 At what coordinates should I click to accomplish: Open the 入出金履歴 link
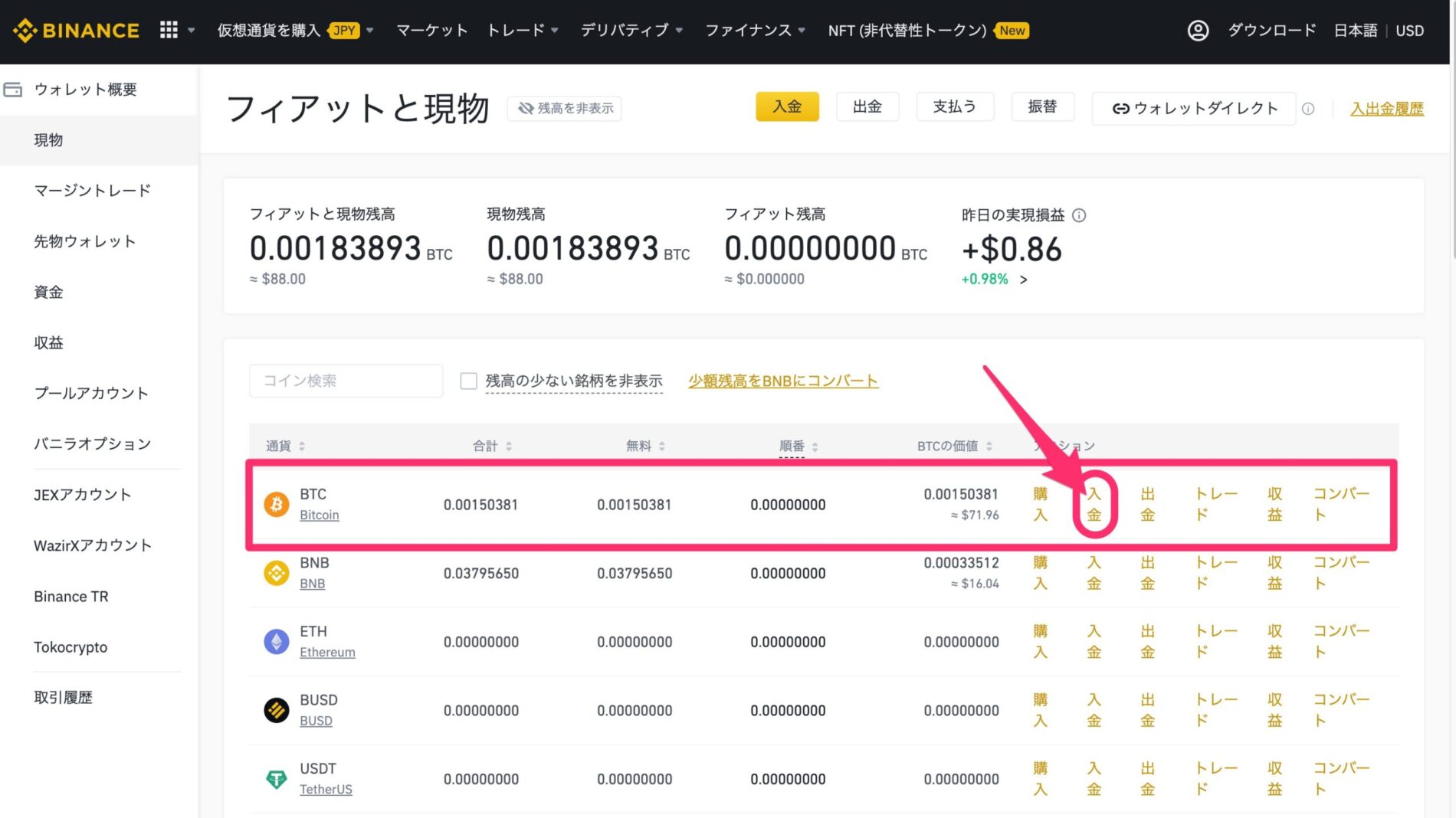(x=1387, y=109)
